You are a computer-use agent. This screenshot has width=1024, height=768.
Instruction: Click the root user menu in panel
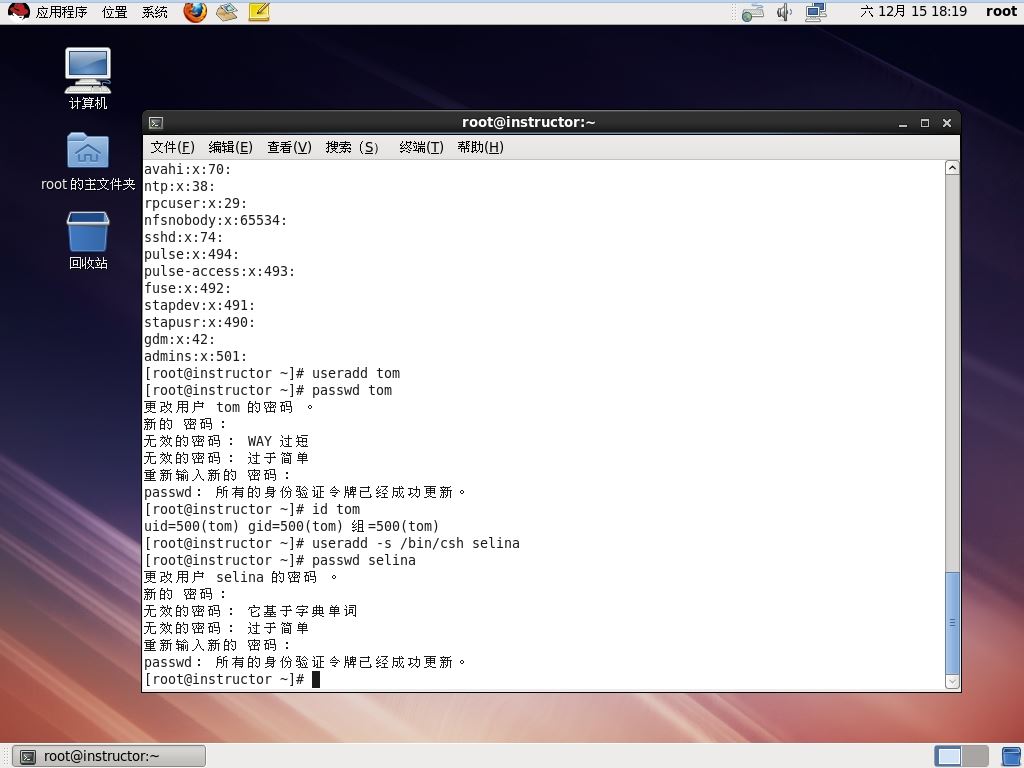pyautogui.click(x=1001, y=11)
